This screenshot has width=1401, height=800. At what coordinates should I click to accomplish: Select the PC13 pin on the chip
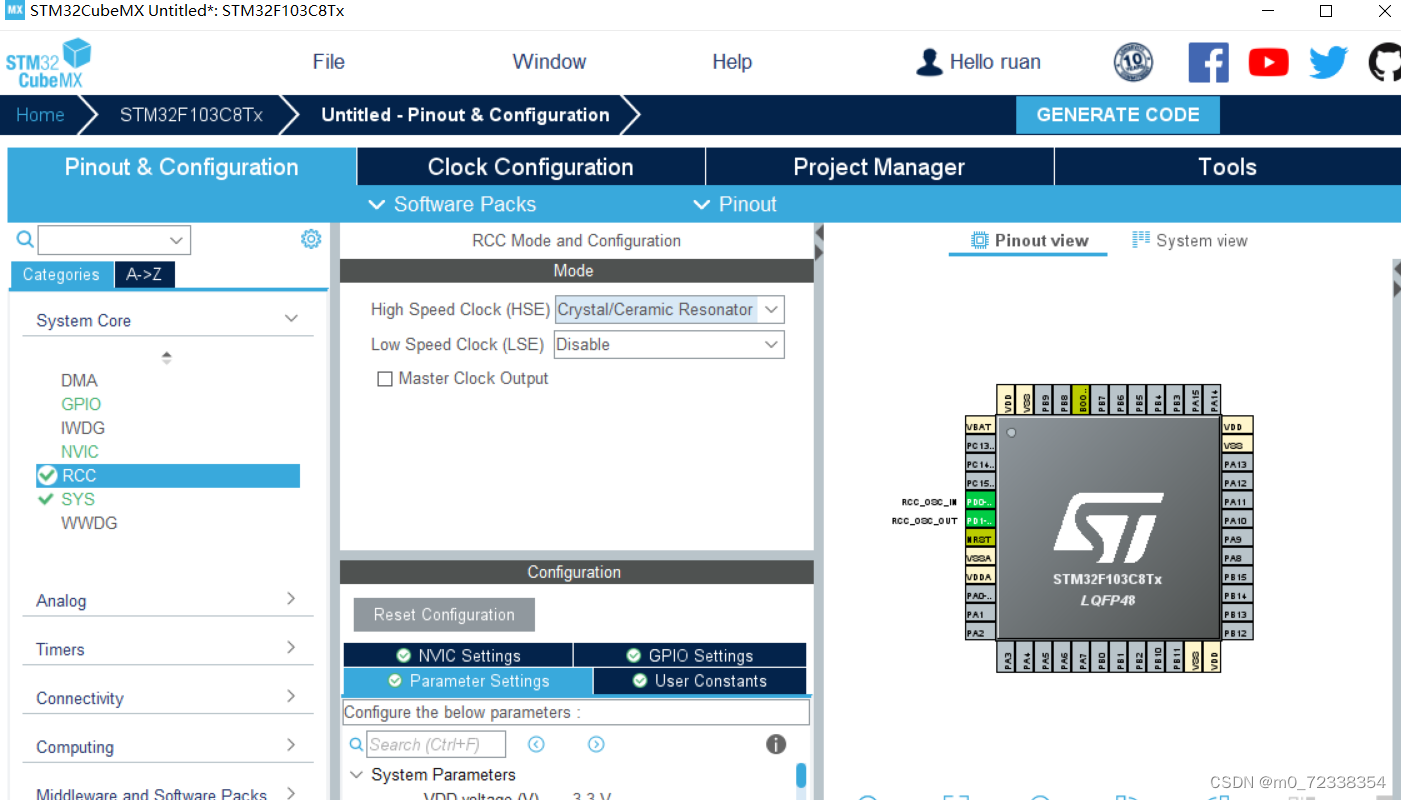pos(980,445)
